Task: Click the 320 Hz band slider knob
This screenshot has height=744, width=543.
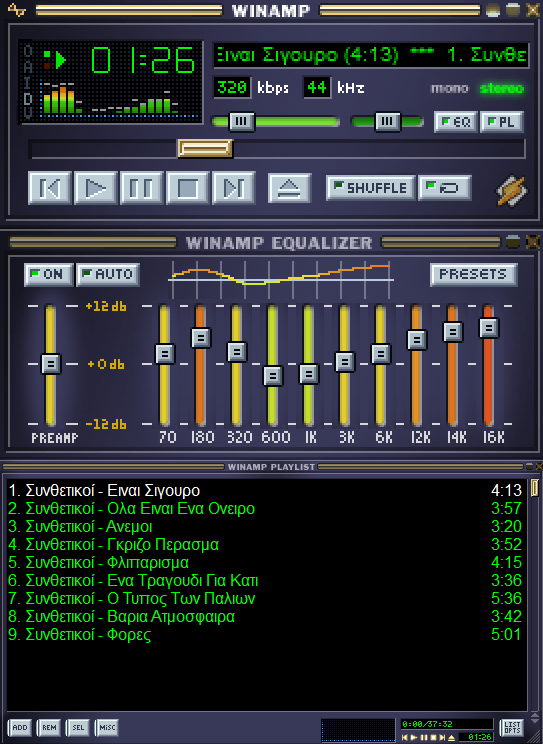Action: click(237, 352)
